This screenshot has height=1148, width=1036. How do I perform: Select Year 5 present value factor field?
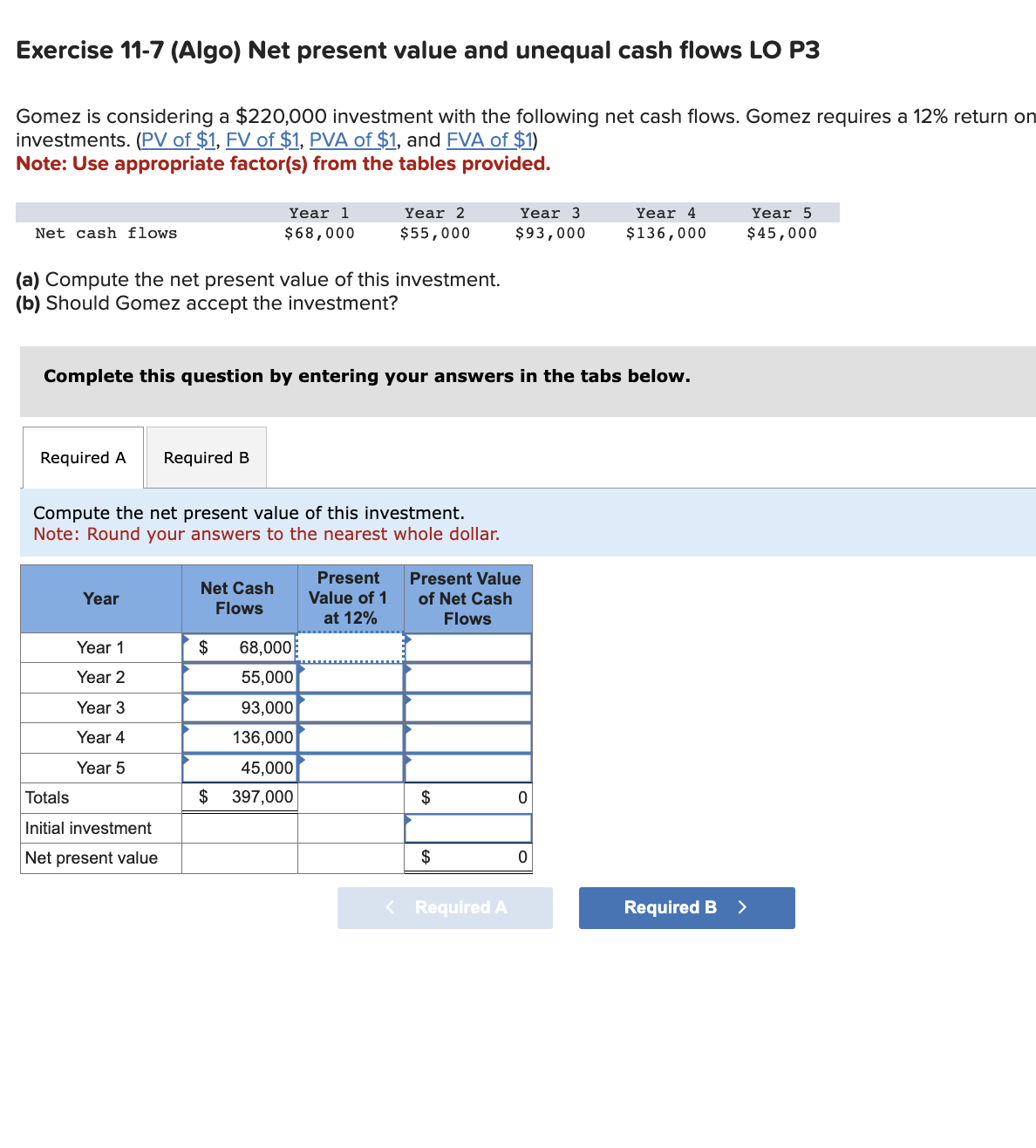point(351,768)
